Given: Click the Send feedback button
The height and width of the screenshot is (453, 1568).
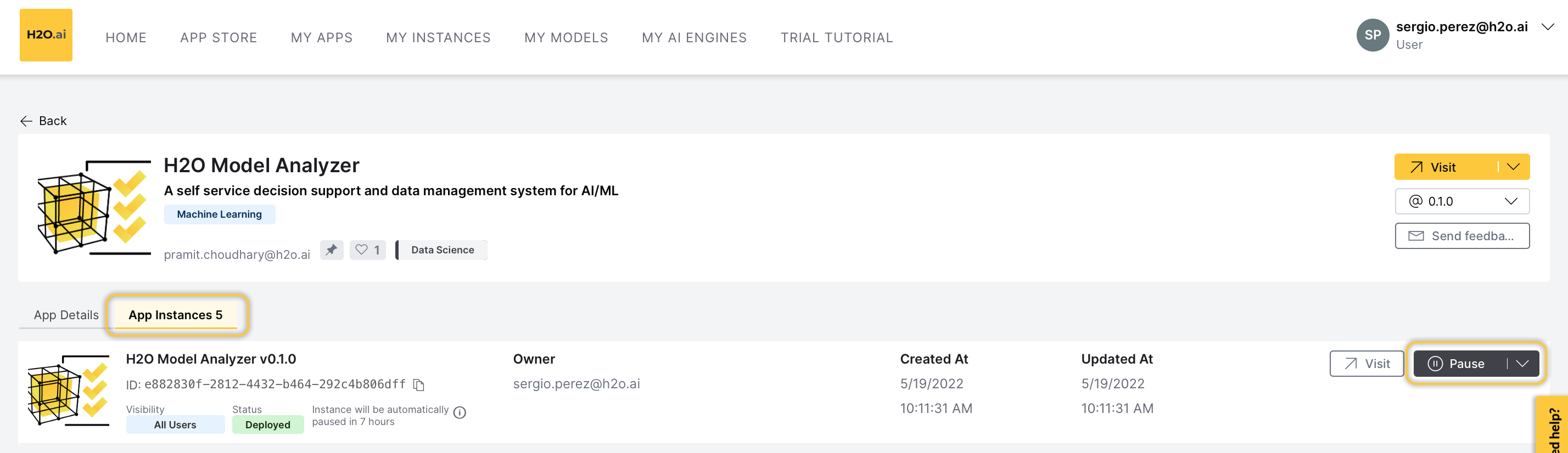Looking at the screenshot, I should pyautogui.click(x=1461, y=236).
